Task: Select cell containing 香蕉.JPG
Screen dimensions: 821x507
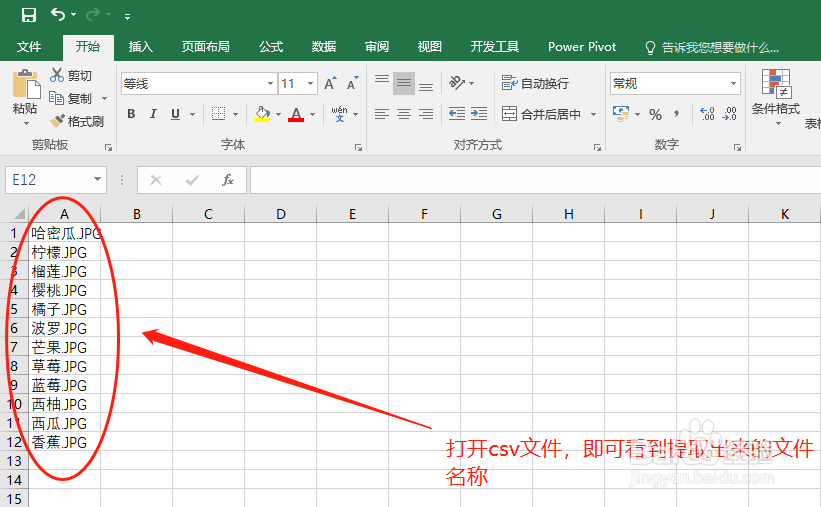Action: tap(64, 442)
